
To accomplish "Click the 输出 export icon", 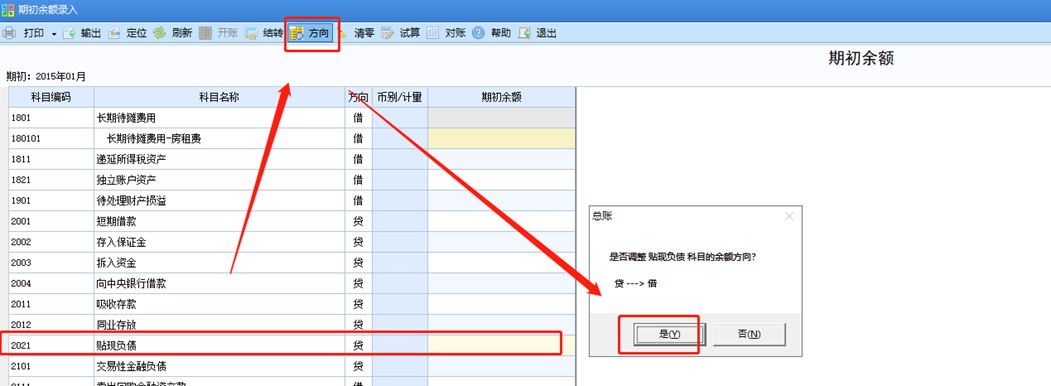I will coord(69,33).
